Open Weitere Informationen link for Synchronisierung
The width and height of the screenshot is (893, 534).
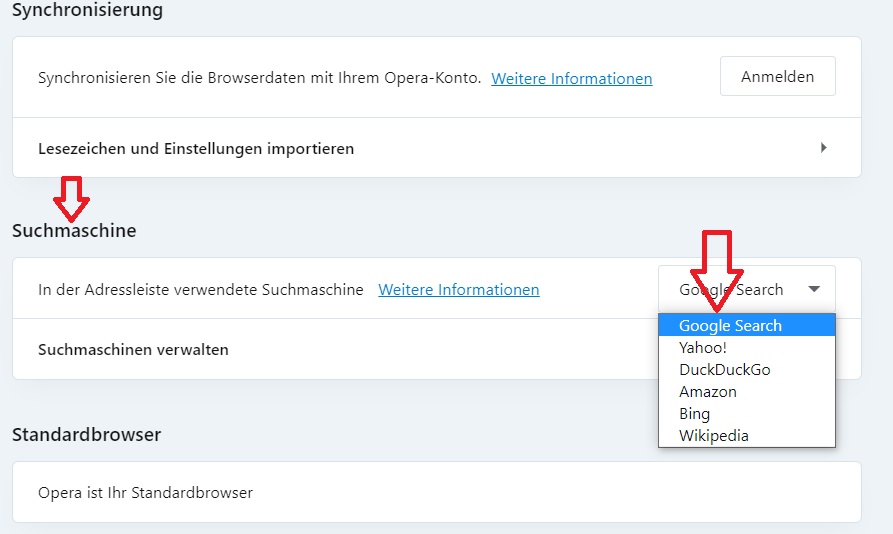(572, 78)
